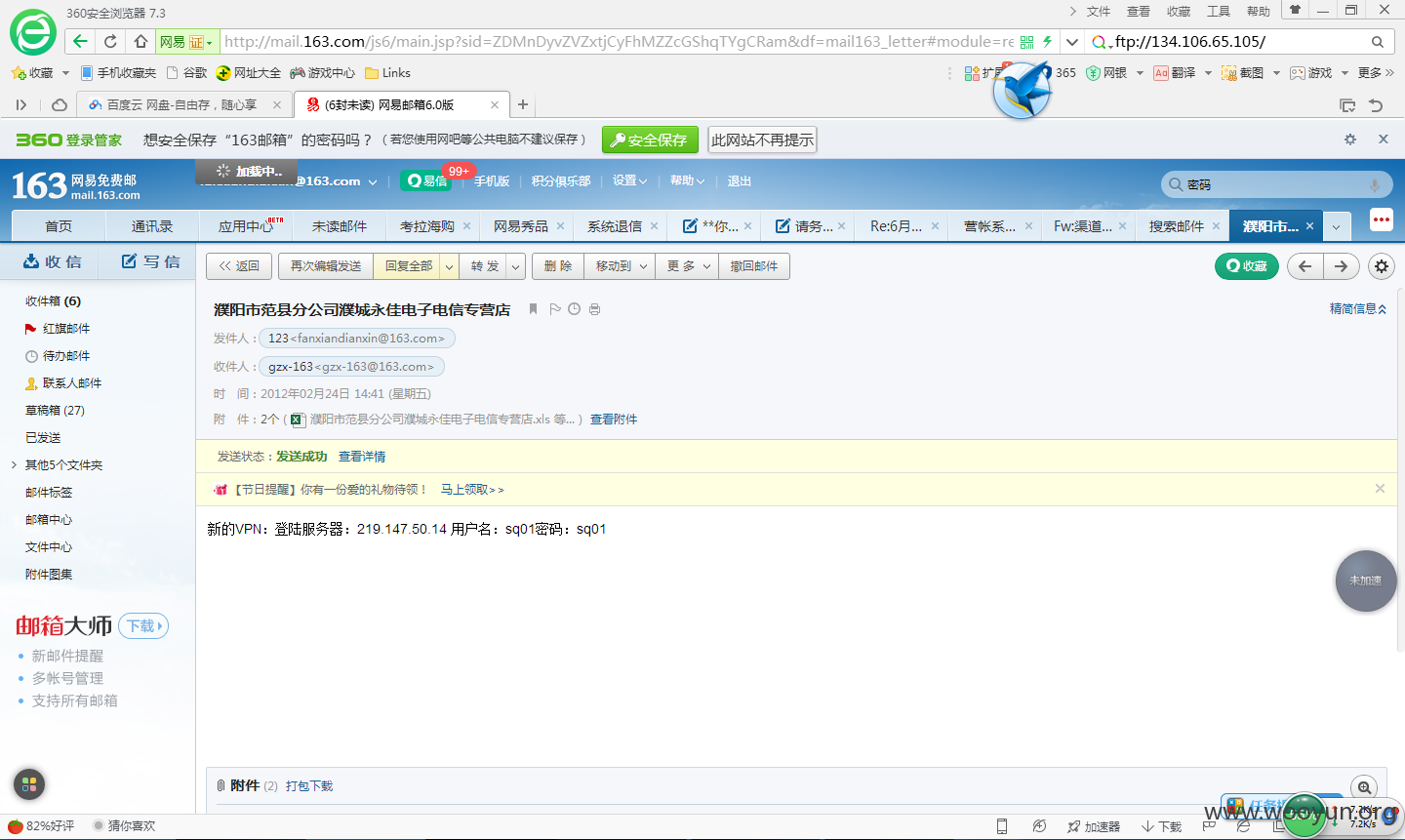Switch to 未读邮件 tab
Viewport: 1405px width, 840px height.
pyautogui.click(x=340, y=226)
